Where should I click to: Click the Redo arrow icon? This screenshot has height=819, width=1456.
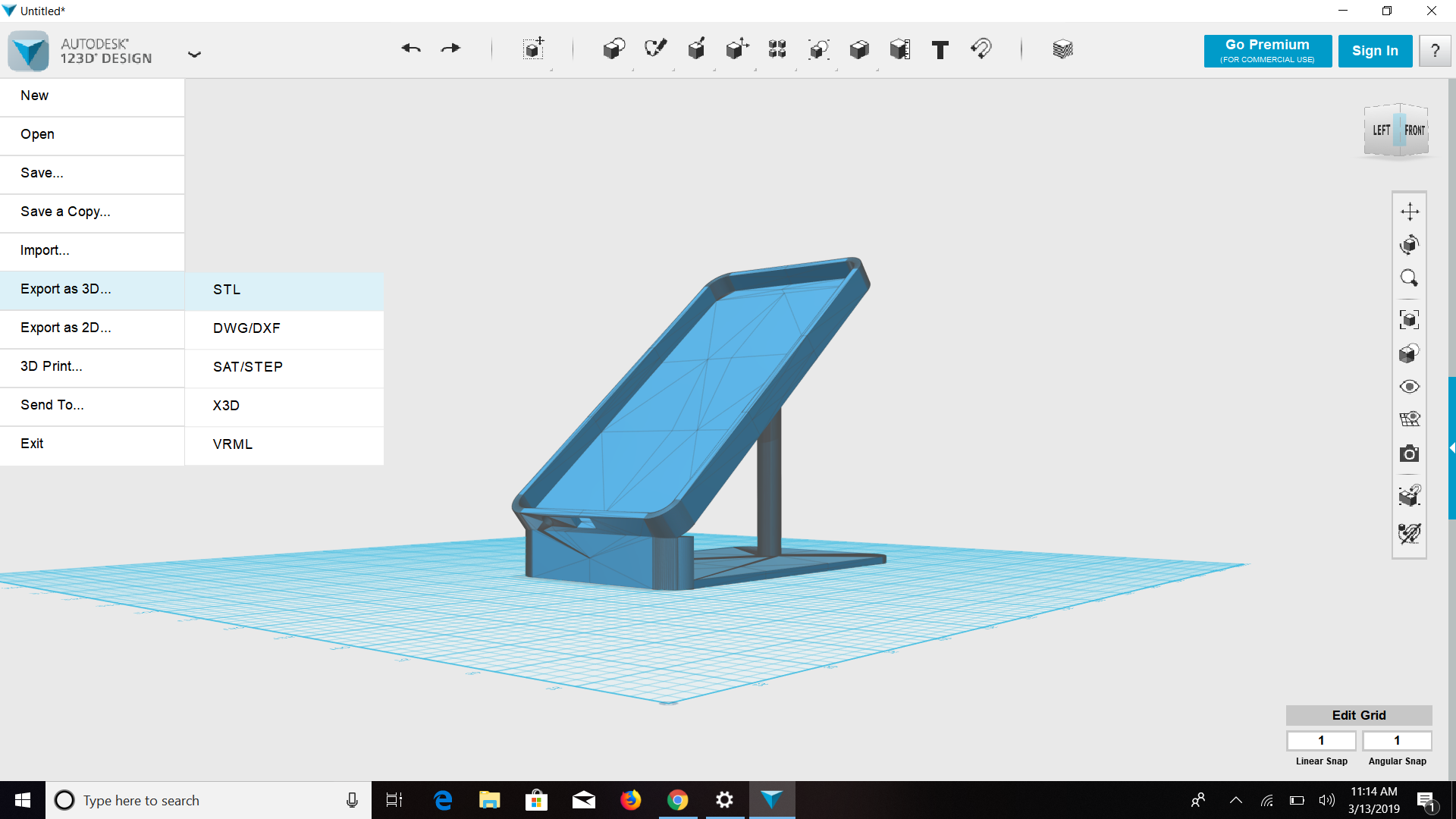(450, 49)
